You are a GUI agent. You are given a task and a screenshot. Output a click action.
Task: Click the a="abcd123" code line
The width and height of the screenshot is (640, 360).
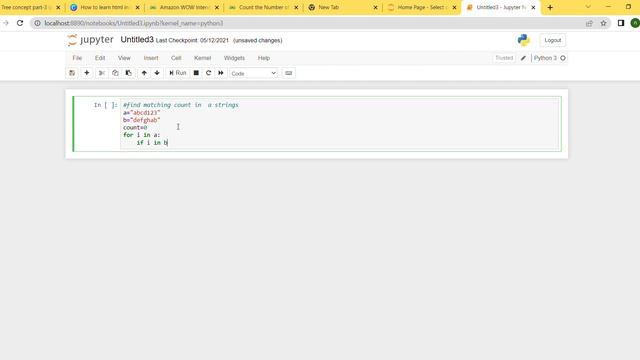(x=142, y=113)
